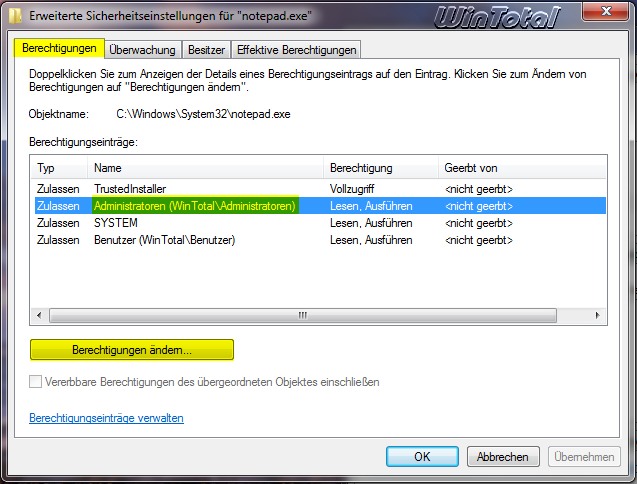Sort by the Name column header
Screen dimensions: 637x484
(206, 168)
